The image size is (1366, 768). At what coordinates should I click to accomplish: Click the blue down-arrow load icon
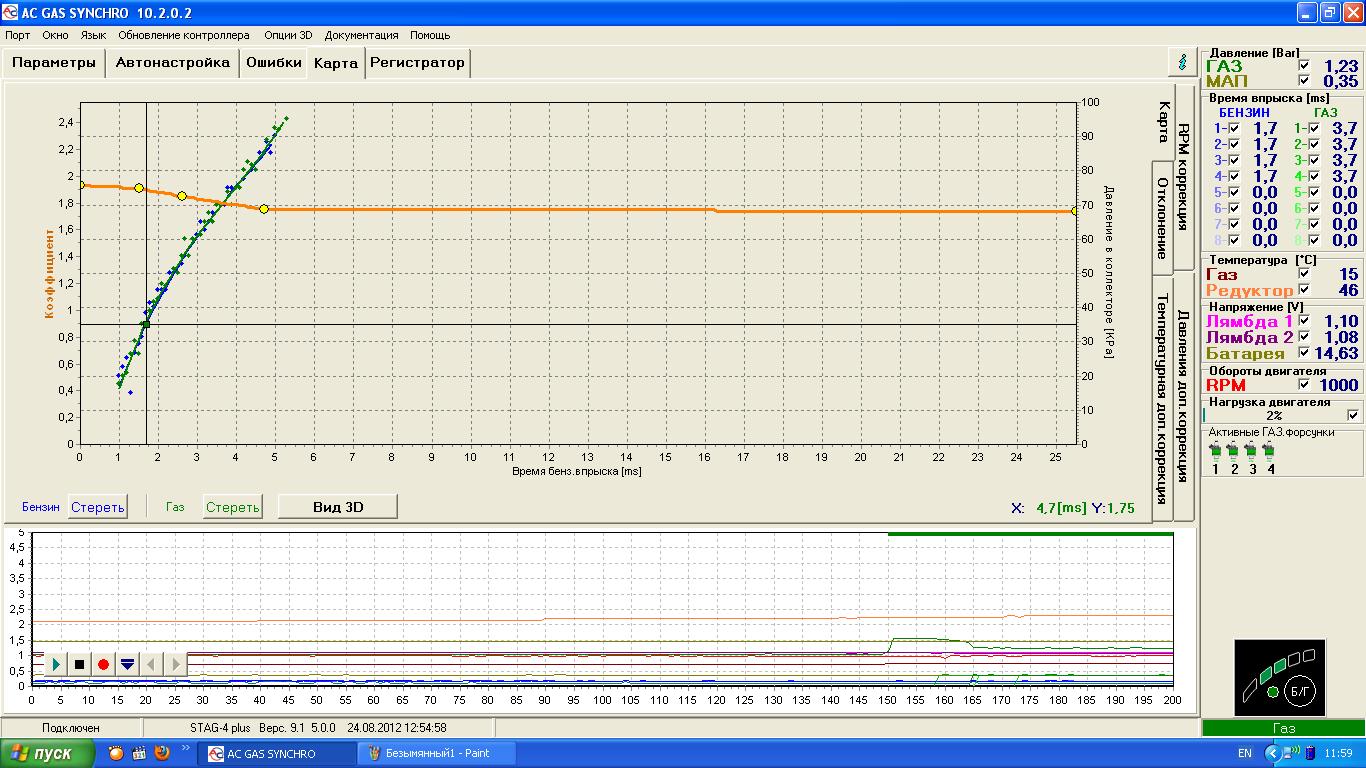tap(127, 664)
